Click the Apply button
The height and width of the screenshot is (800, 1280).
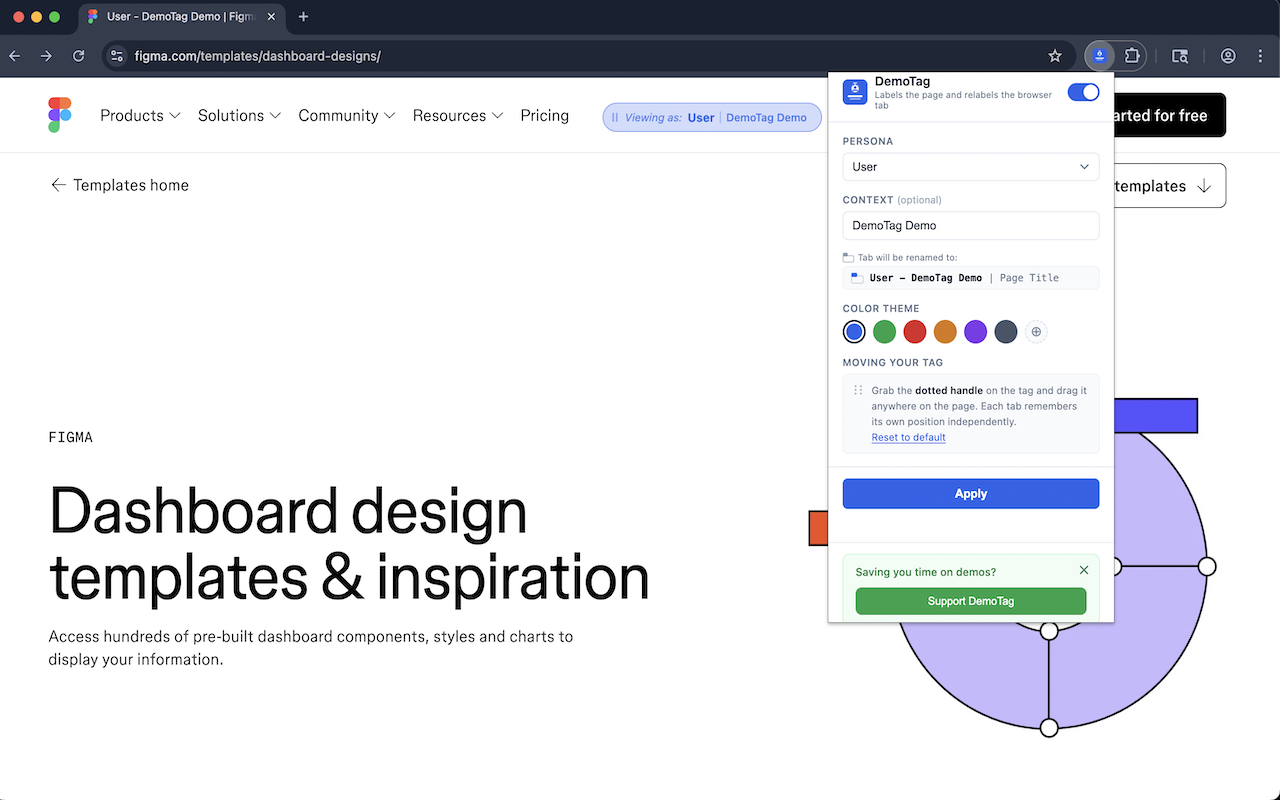coord(971,494)
